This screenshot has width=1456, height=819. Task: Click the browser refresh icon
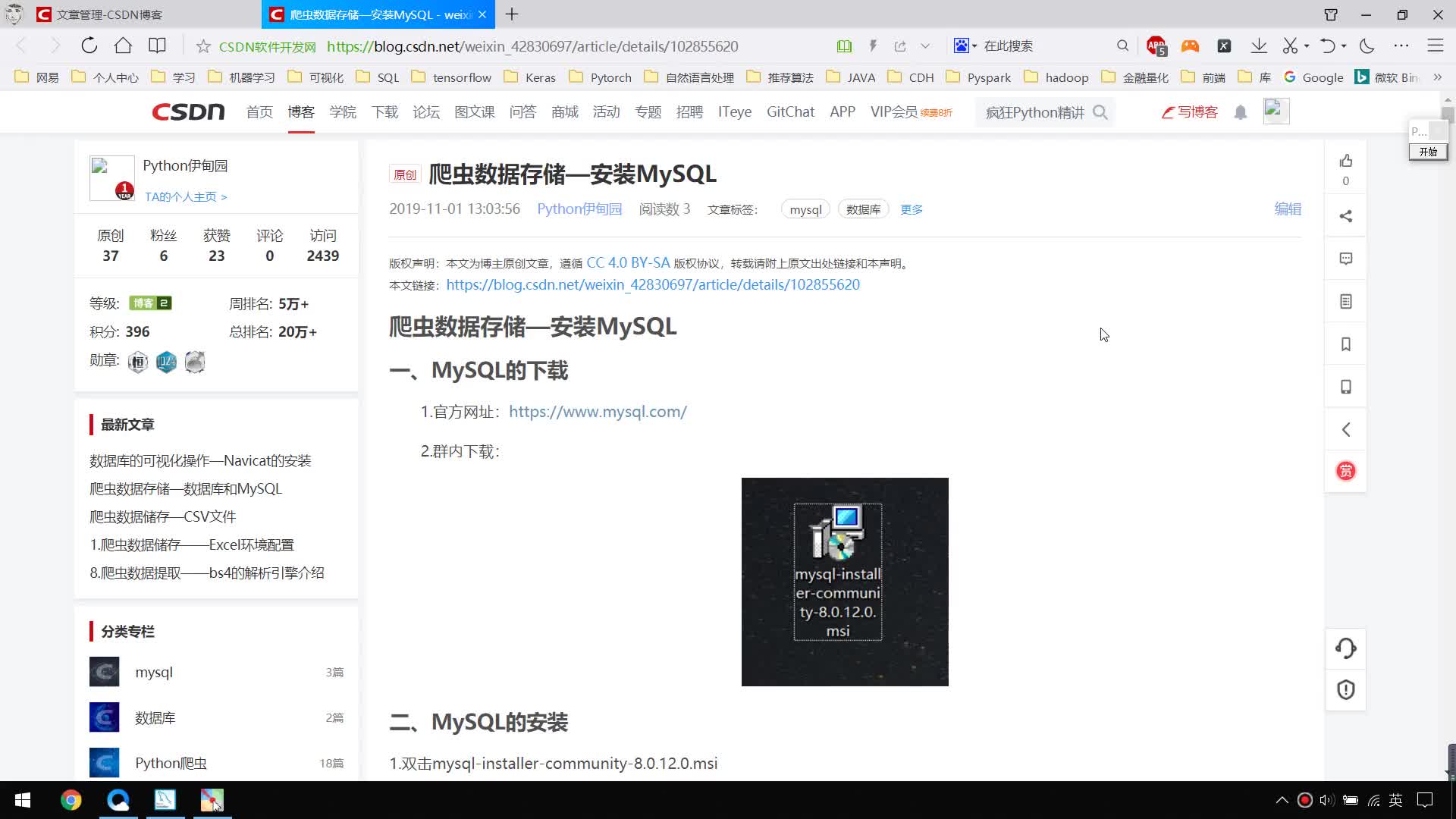[x=89, y=45]
